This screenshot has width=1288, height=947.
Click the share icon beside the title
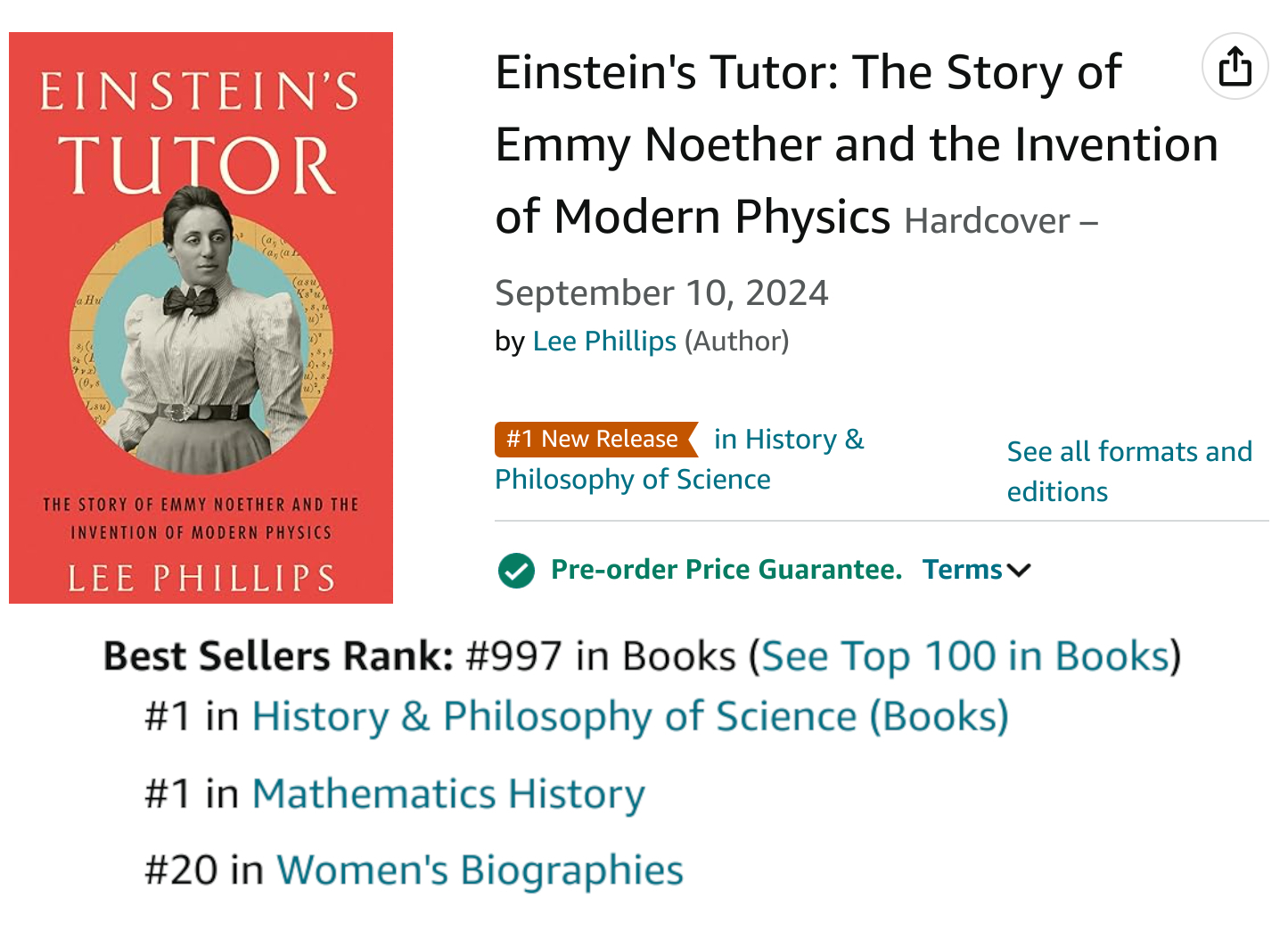[x=1235, y=67]
